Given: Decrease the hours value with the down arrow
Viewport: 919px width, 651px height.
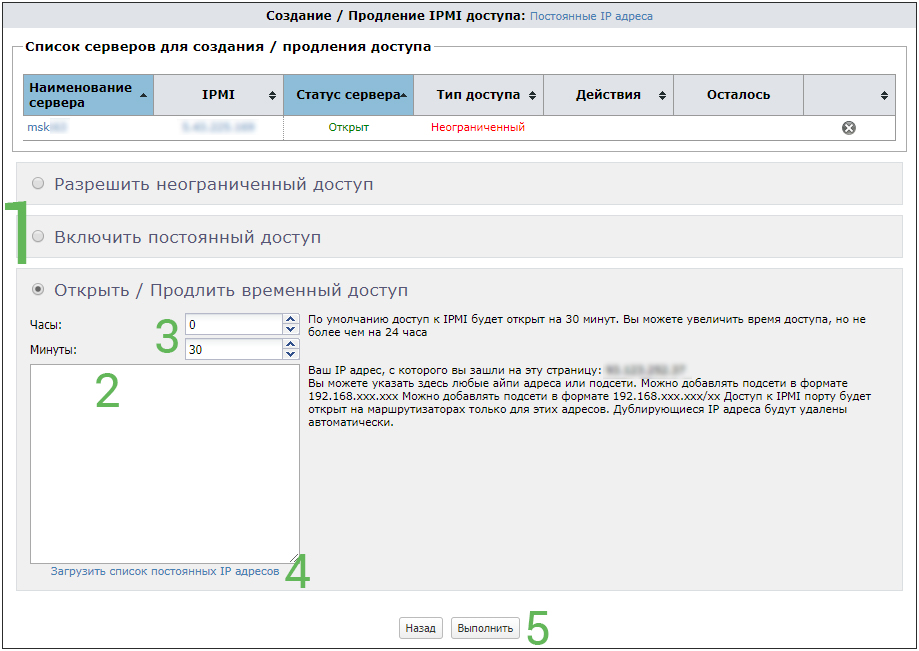Looking at the screenshot, I should pyautogui.click(x=291, y=329).
